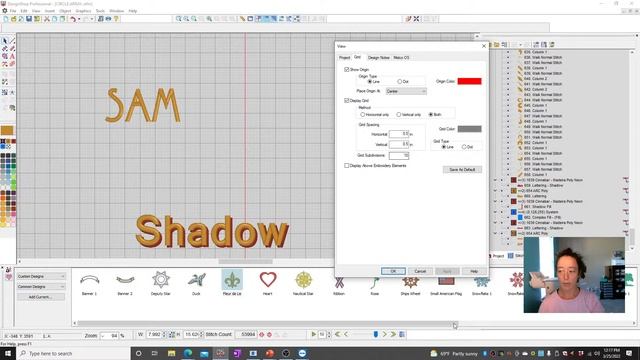This screenshot has height=360, width=640.
Task: Click the Open folder toolbar icon
Action: pos(13,19)
